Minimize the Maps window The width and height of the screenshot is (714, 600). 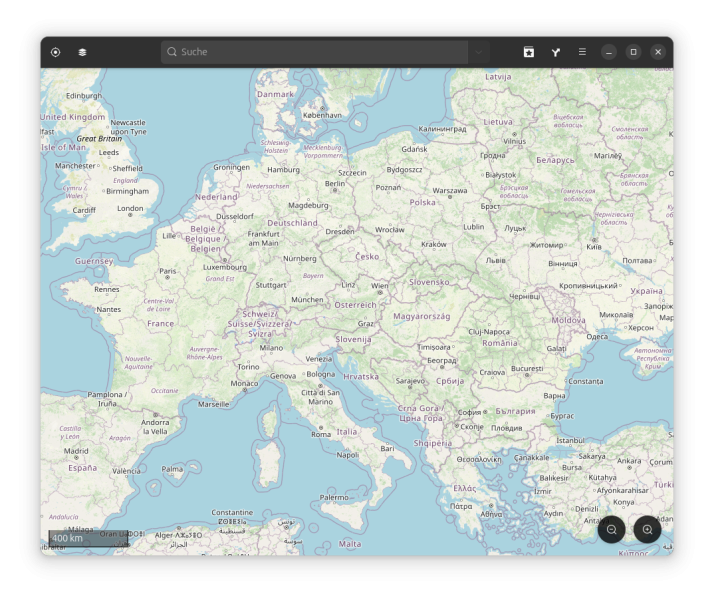tap(608, 52)
